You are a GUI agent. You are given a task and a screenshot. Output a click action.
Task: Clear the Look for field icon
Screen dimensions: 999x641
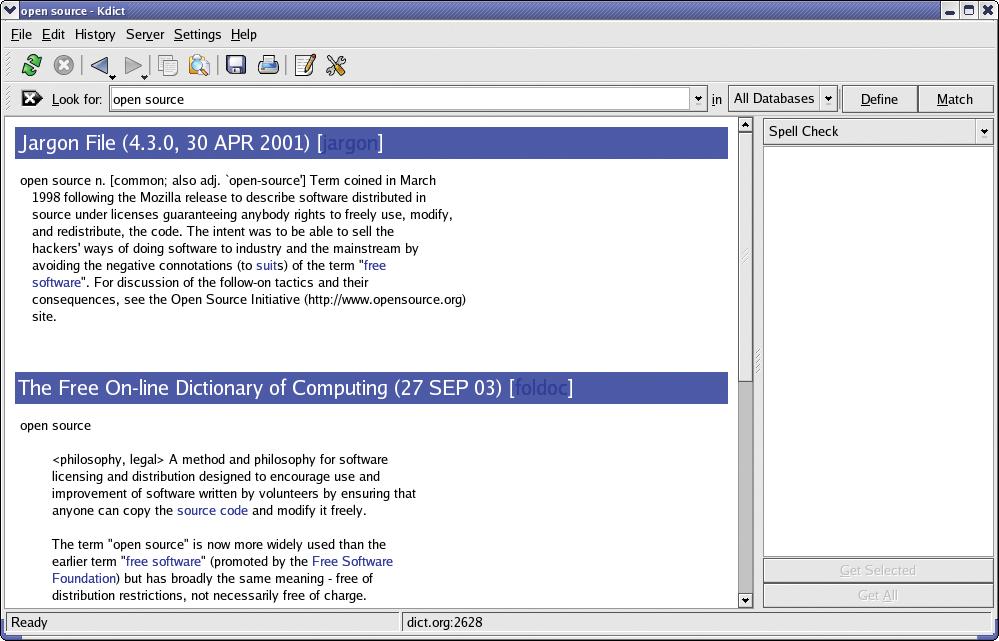(x=31, y=98)
